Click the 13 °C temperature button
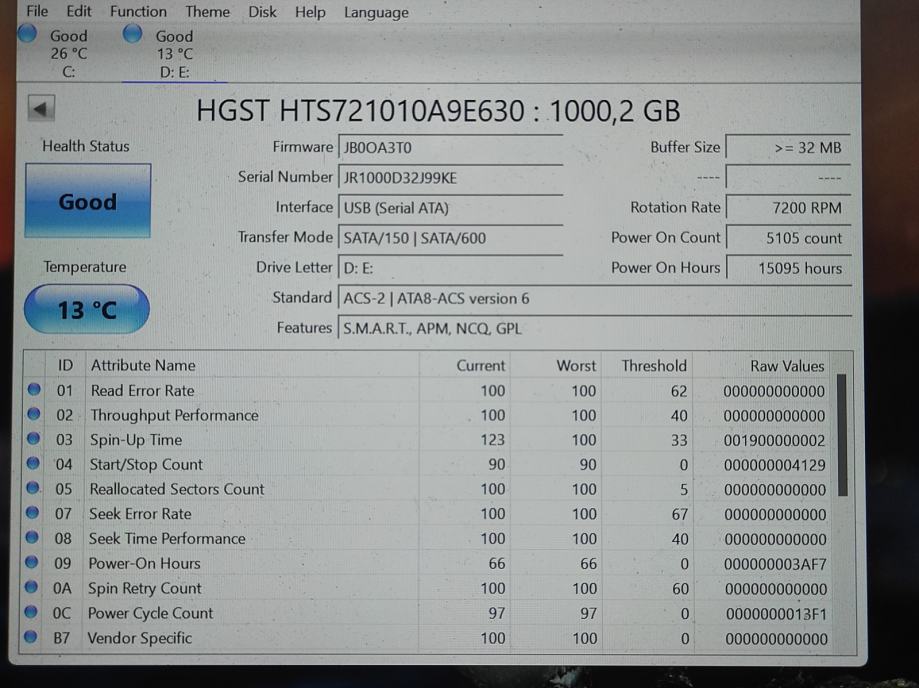 [87, 309]
